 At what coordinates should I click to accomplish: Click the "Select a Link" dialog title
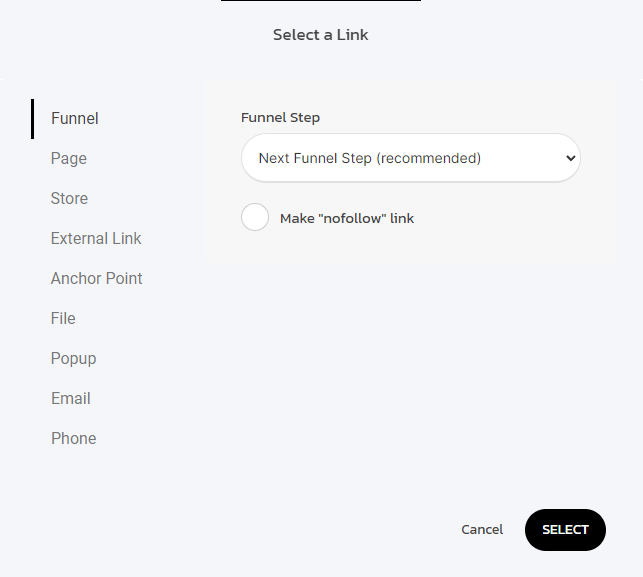click(x=321, y=35)
